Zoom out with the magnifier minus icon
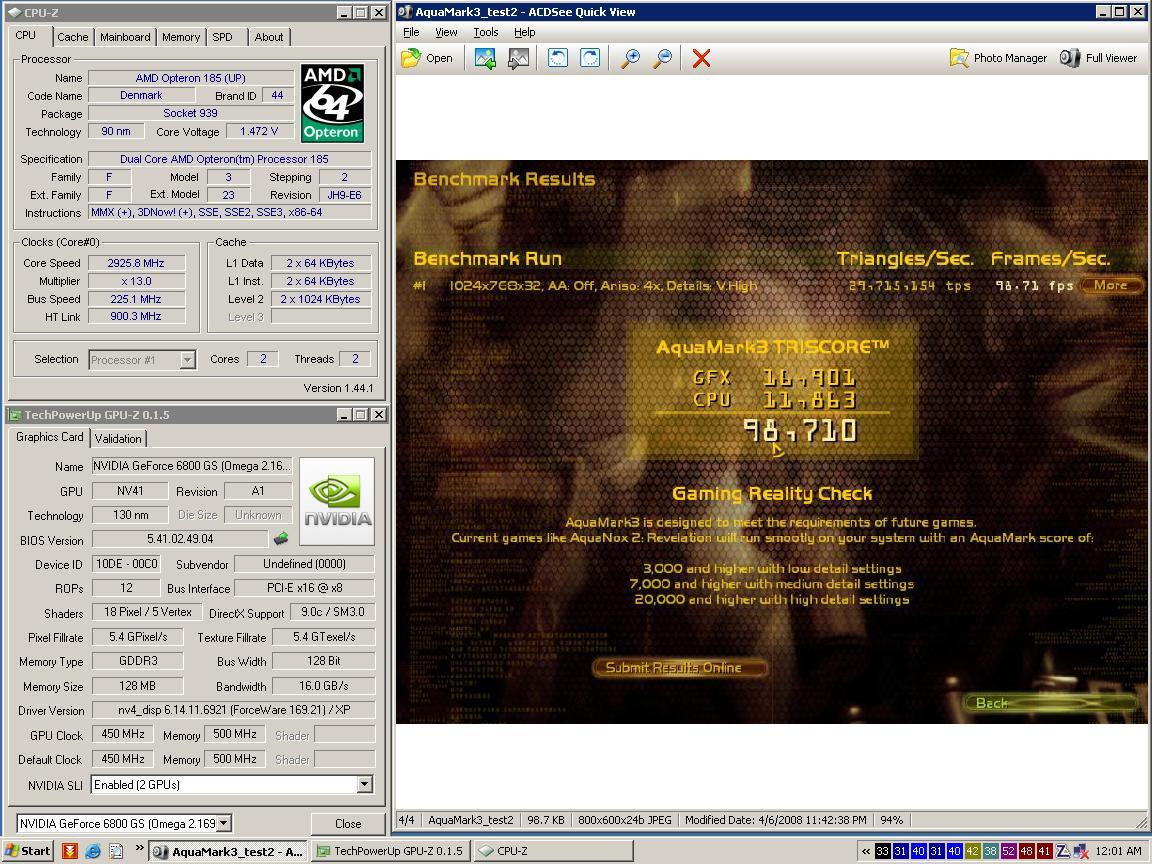1152x864 pixels. coord(663,58)
